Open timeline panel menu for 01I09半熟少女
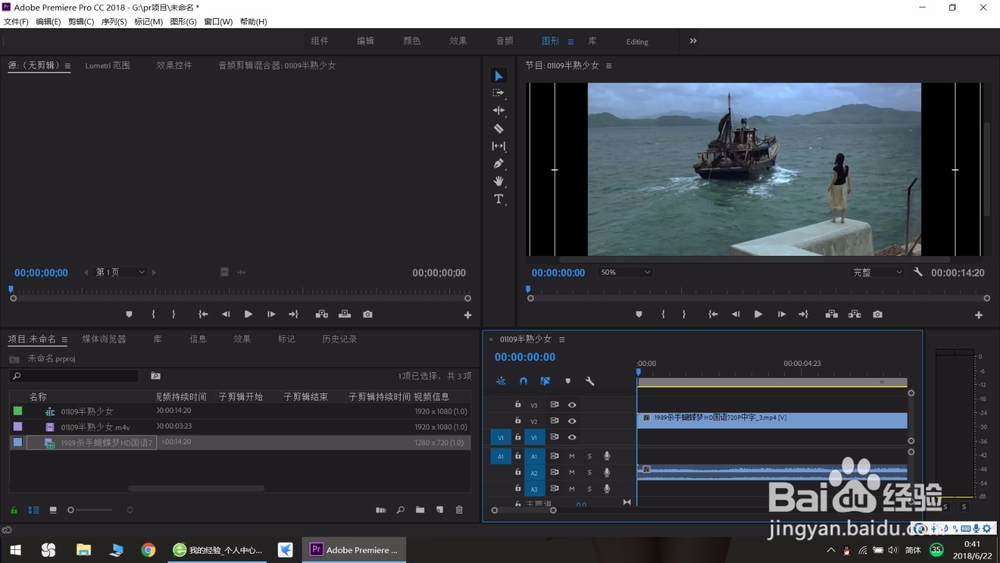This screenshot has height=563, width=1000. click(562, 339)
